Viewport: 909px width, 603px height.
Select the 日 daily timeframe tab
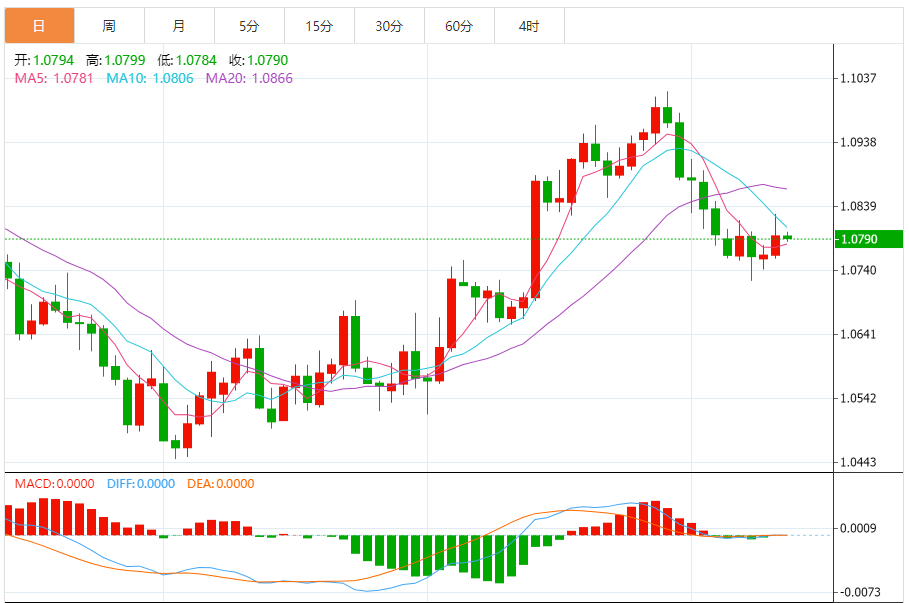click(x=39, y=26)
